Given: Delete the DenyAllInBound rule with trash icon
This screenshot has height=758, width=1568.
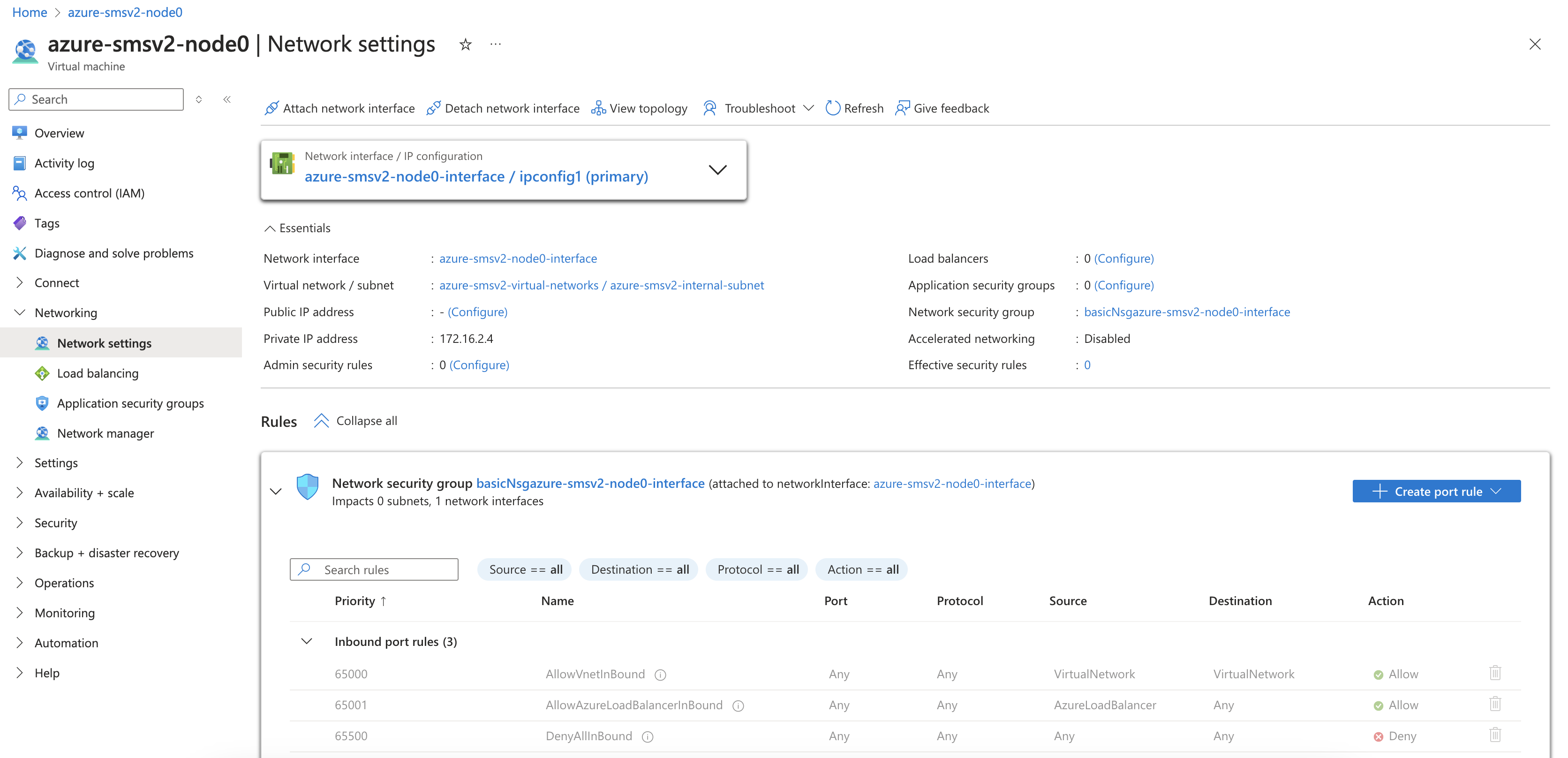Looking at the screenshot, I should click(1495, 735).
